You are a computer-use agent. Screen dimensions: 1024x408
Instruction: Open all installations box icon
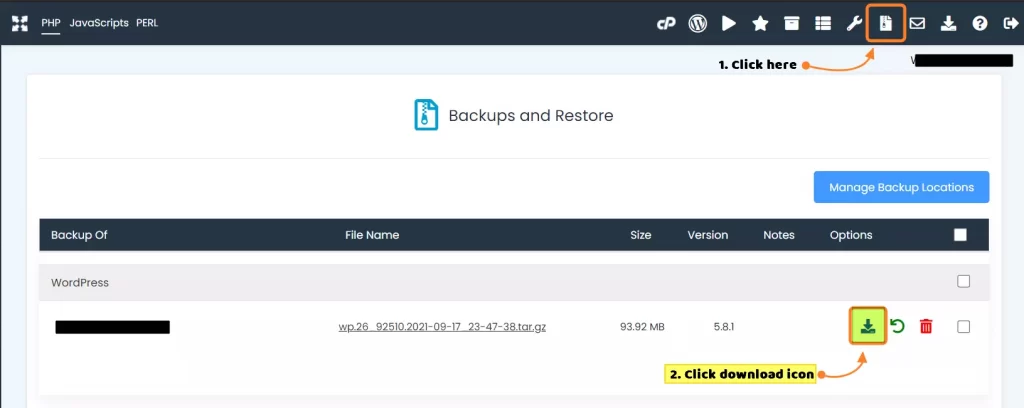point(792,24)
